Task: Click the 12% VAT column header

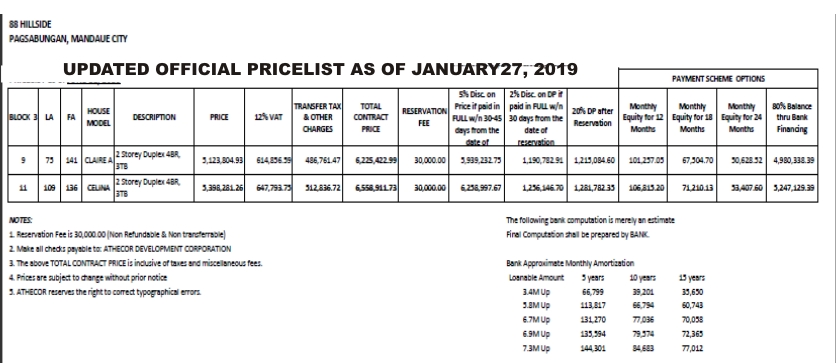Action: [269, 117]
